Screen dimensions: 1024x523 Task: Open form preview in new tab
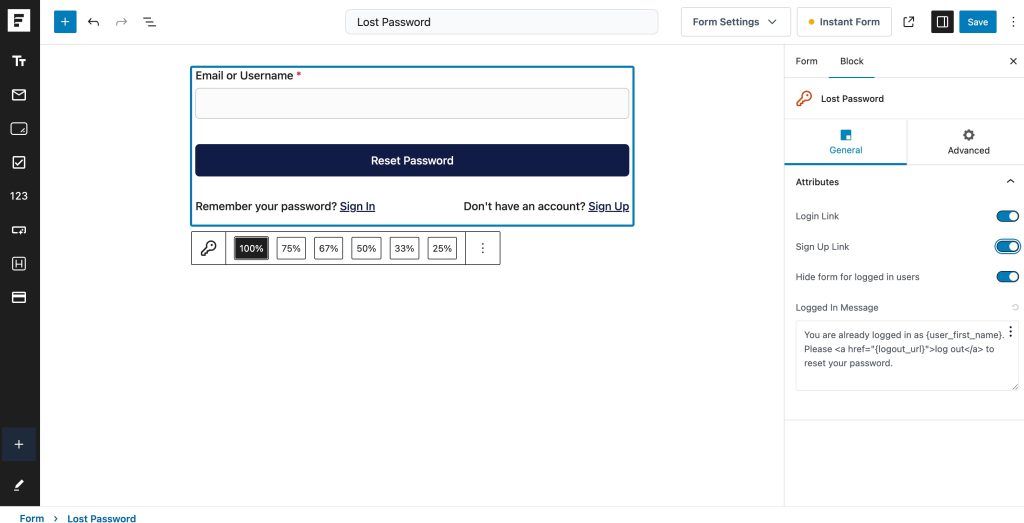click(x=908, y=22)
